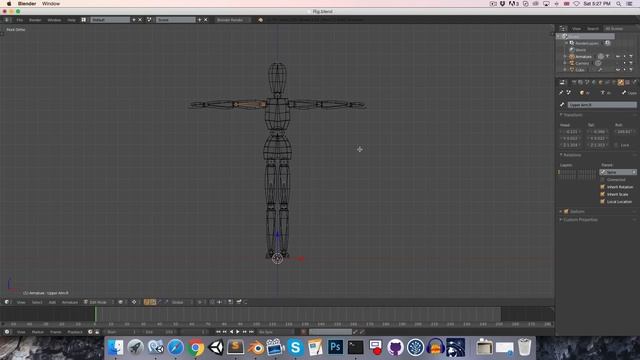Viewport: 640px width, 360px height.
Task: Click the info header editor type icon
Action: 7,20
